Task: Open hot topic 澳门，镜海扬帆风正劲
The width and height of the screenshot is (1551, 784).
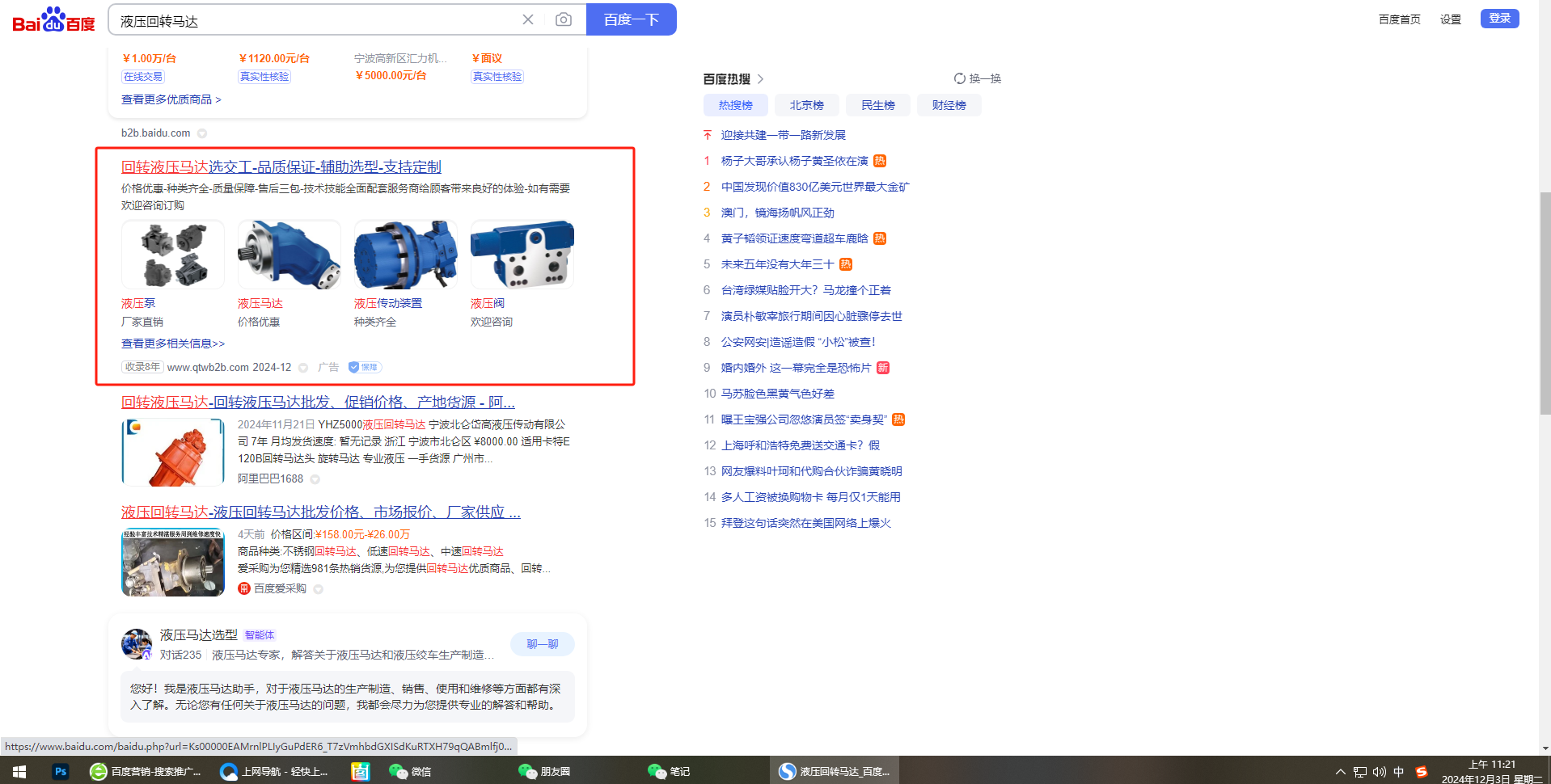Action: point(778,213)
